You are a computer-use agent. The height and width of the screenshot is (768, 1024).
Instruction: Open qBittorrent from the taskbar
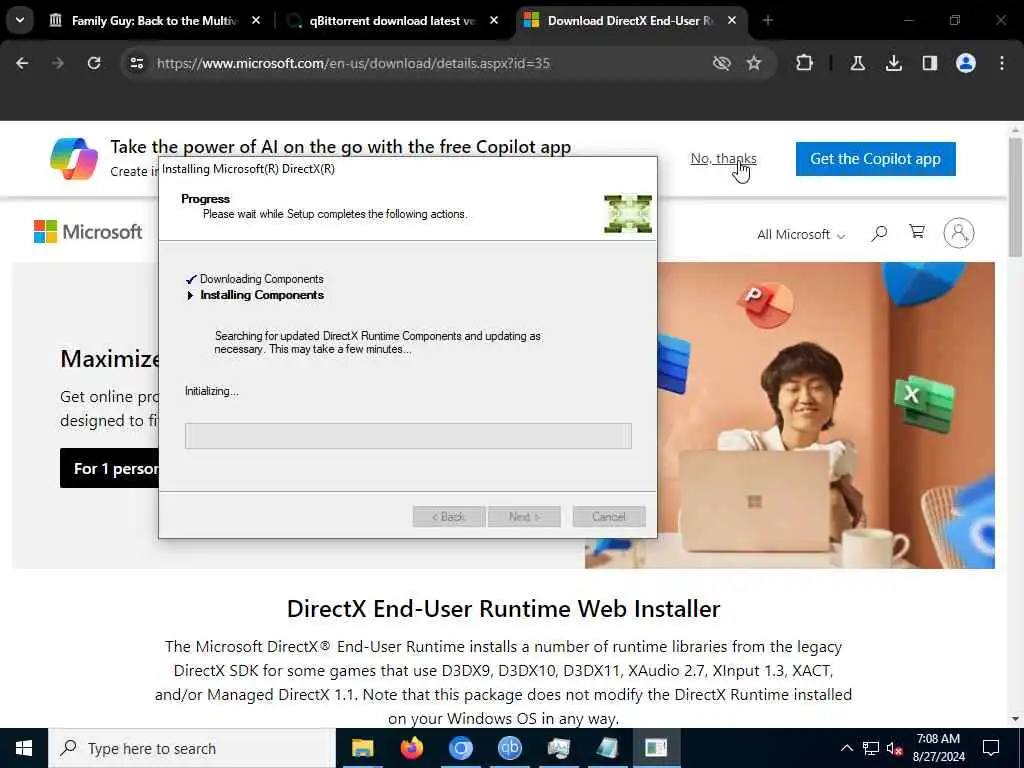click(509, 748)
